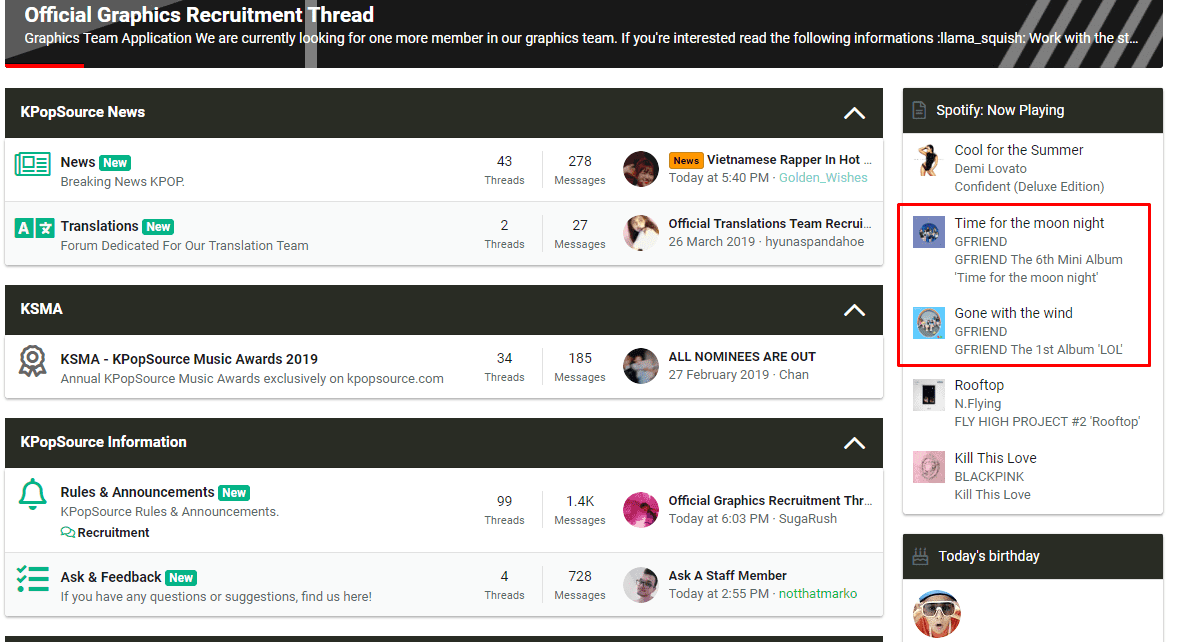Click Time for the moon night album art
The height and width of the screenshot is (642, 1183).
click(929, 232)
